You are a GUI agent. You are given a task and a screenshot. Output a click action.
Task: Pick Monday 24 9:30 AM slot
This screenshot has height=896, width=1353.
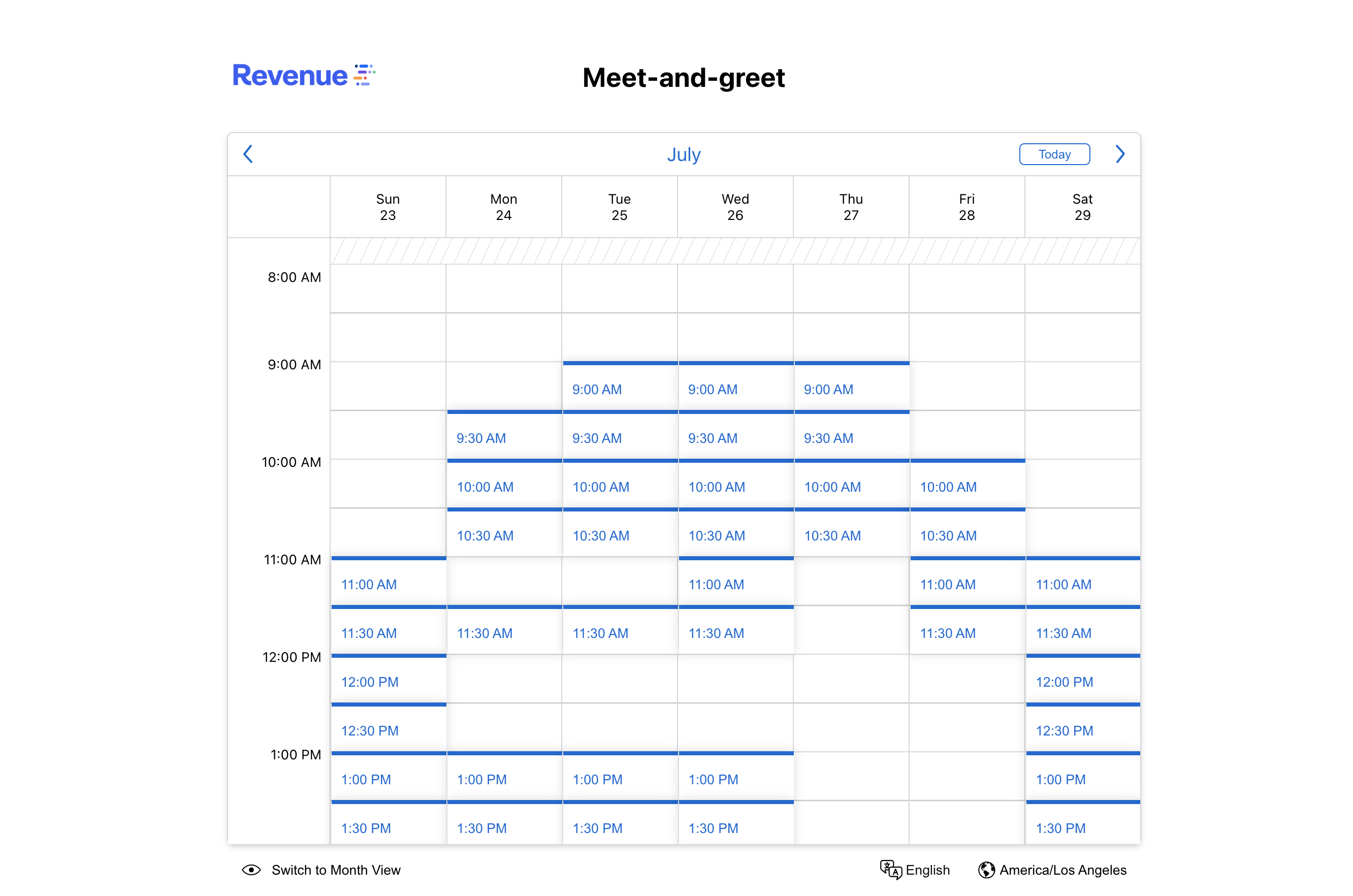(x=503, y=438)
